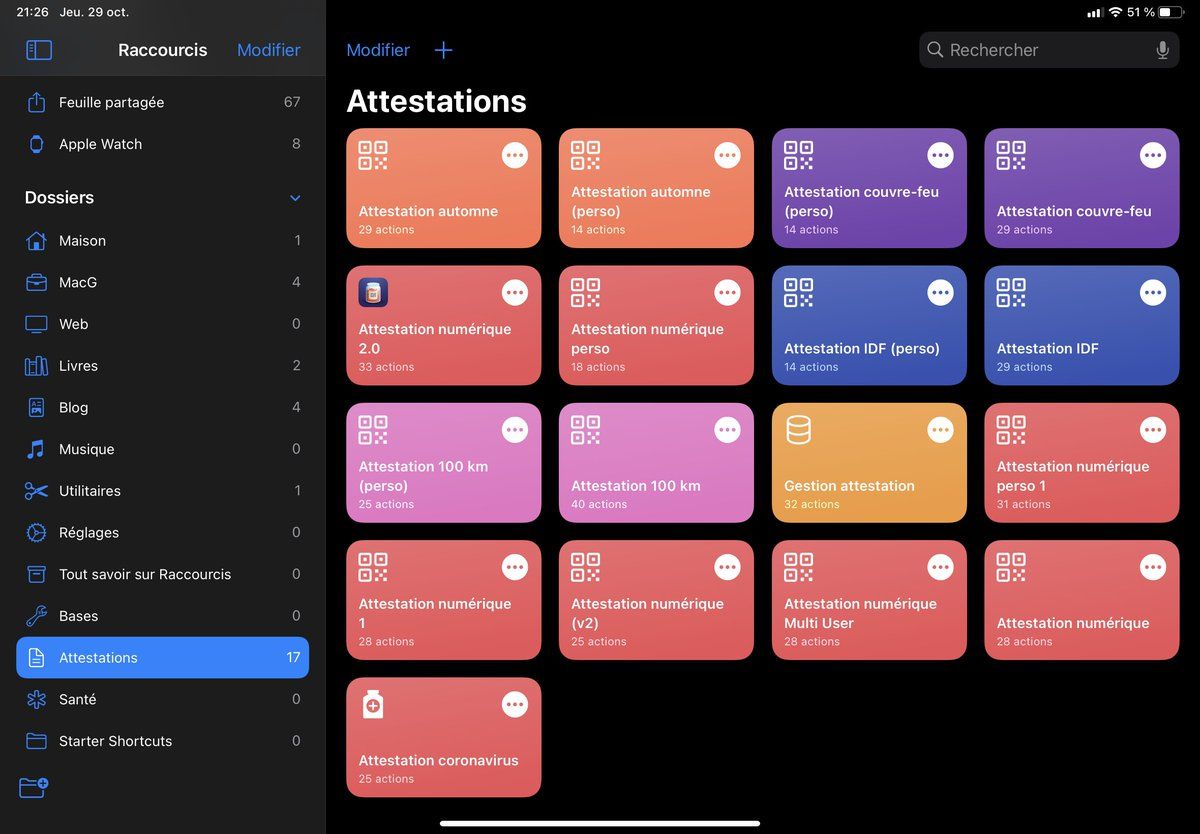The height and width of the screenshot is (834, 1200).
Task: Click the Attestations page title
Action: (x=436, y=101)
